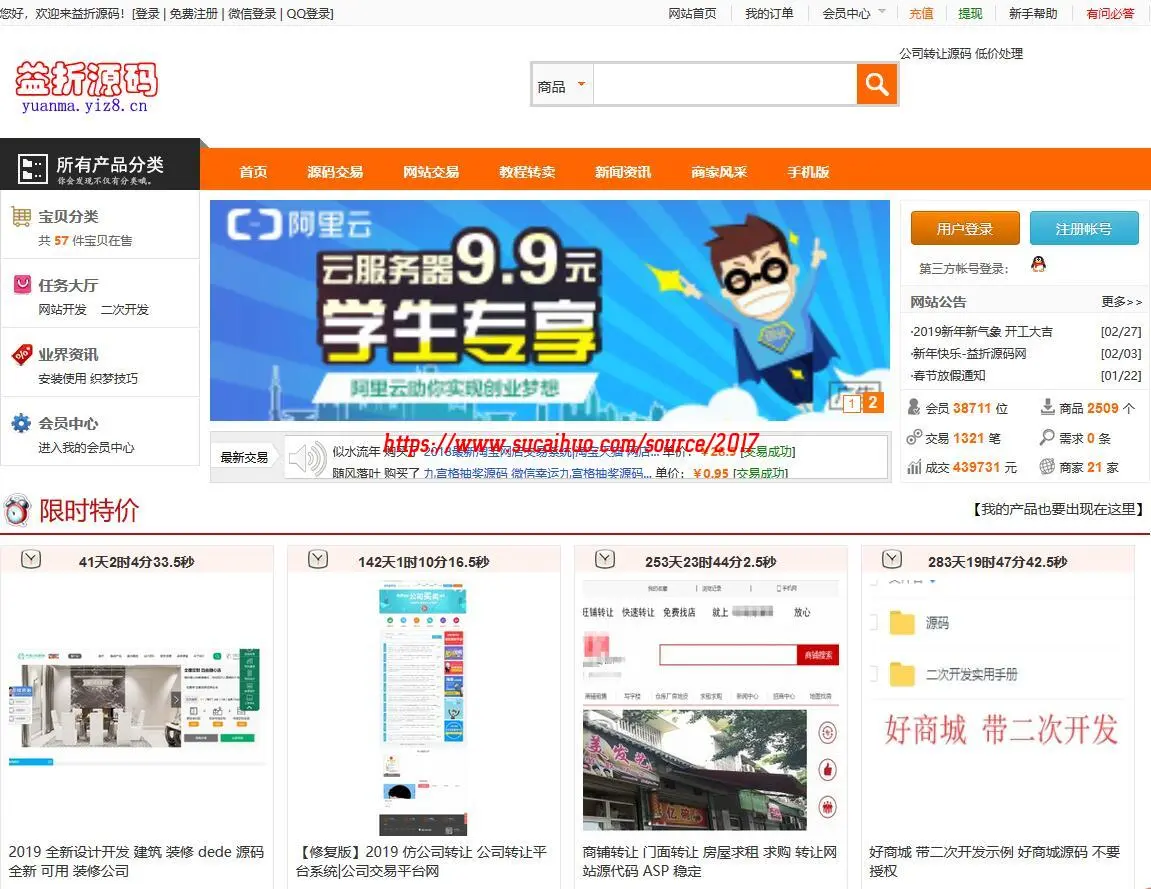
Task: Click the search magnifier button
Action: point(876,84)
